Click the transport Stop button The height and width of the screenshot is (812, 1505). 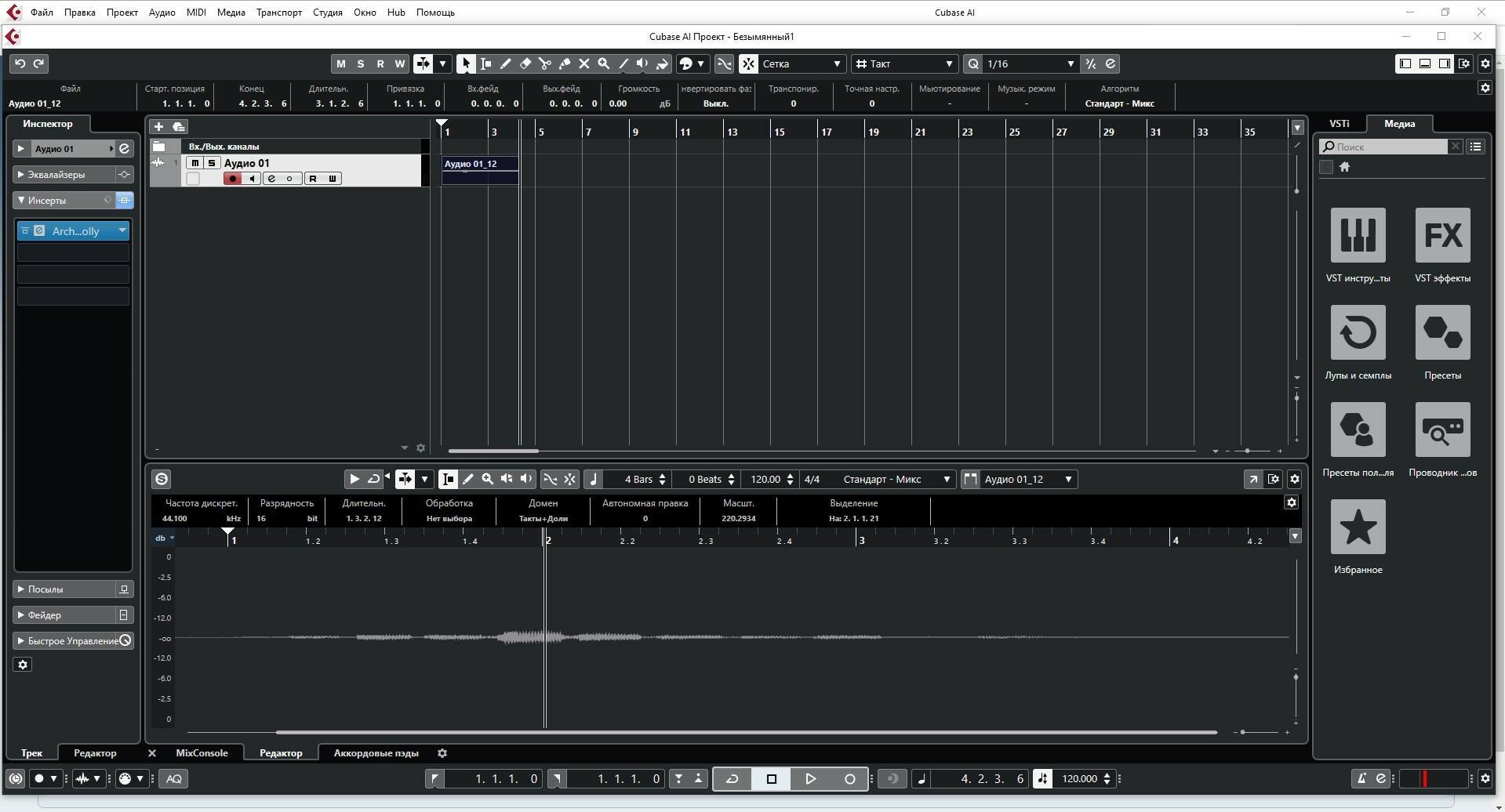[771, 778]
